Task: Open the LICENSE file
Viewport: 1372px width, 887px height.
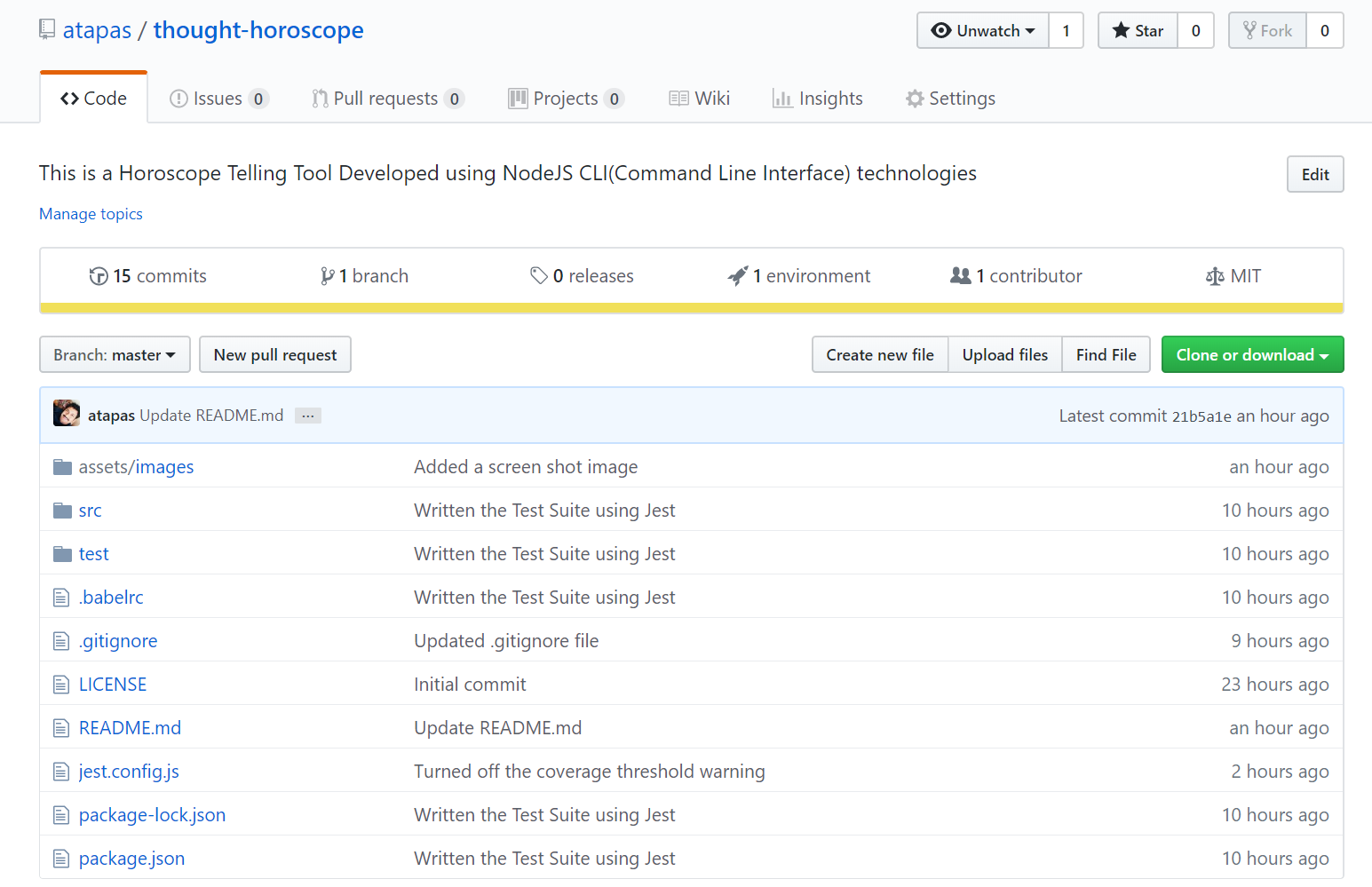Action: (113, 685)
